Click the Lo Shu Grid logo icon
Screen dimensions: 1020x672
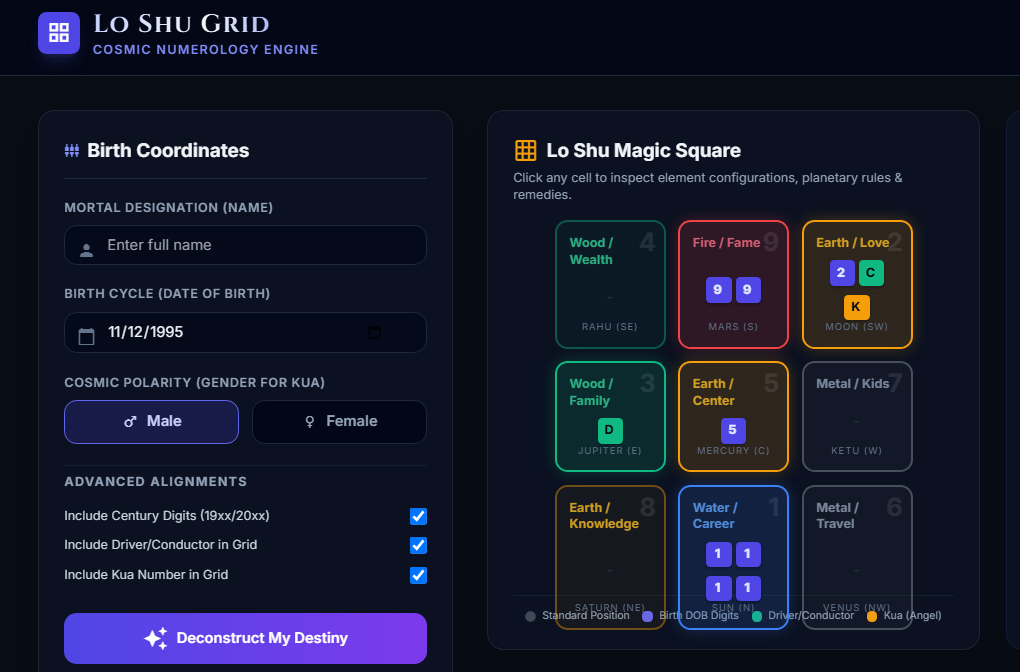click(59, 33)
